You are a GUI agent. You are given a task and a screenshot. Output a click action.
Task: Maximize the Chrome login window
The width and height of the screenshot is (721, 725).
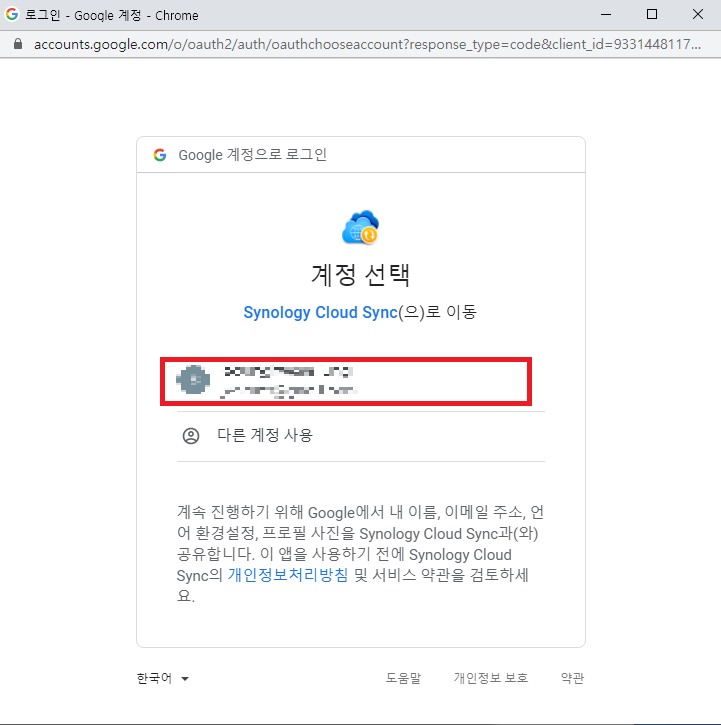coord(652,15)
